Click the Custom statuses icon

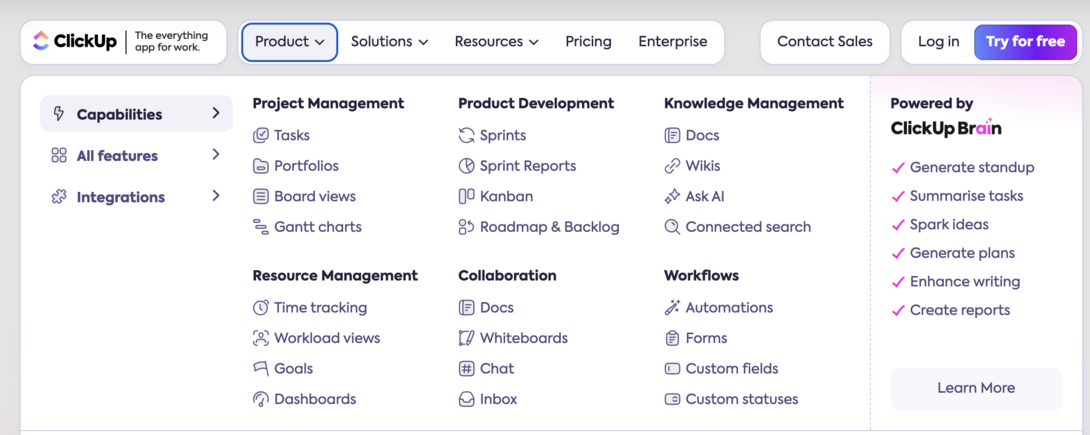point(672,400)
